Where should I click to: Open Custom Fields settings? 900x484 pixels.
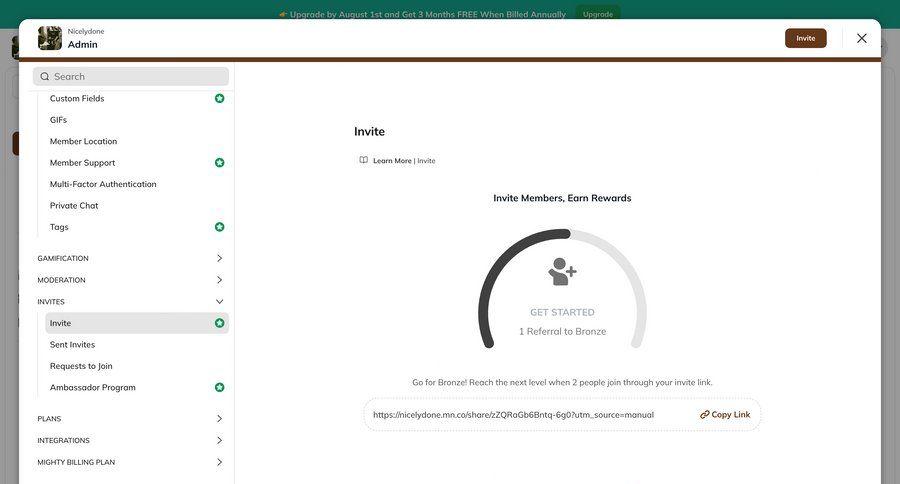(77, 98)
